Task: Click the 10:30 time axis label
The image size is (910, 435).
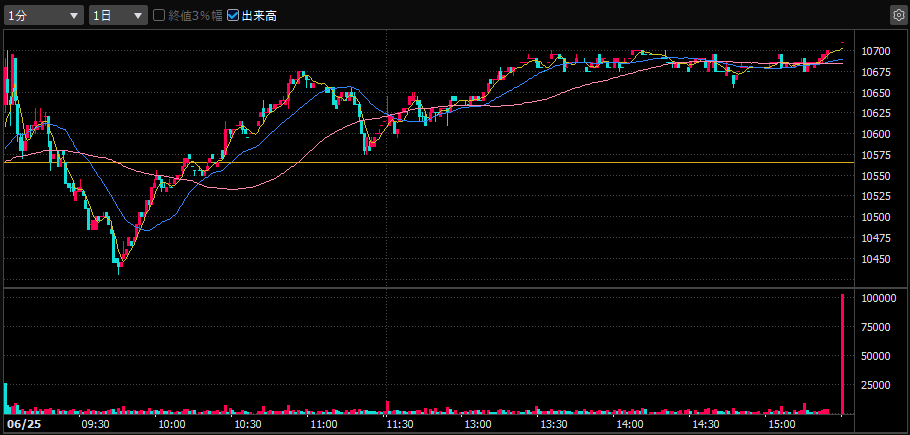Action: [248, 425]
